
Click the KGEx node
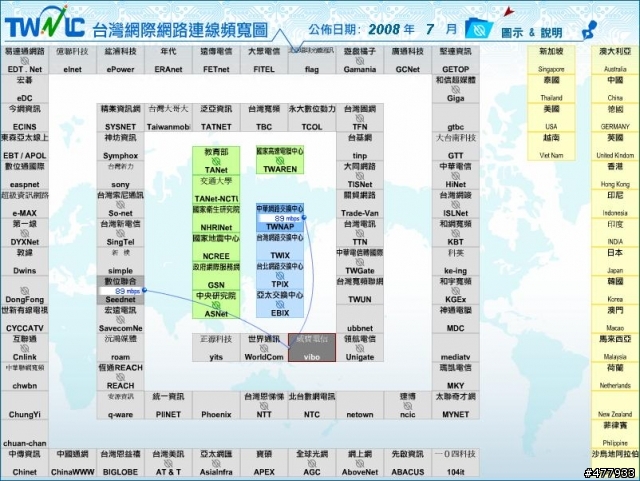point(456,290)
